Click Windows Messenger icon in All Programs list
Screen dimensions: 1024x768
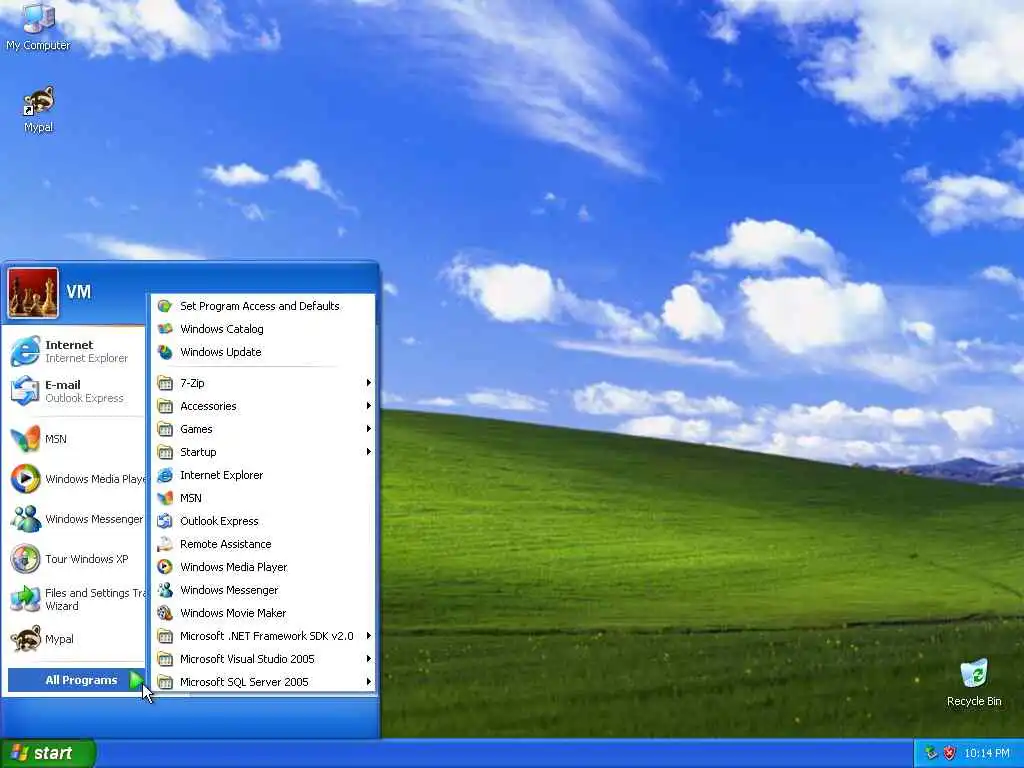(165, 590)
